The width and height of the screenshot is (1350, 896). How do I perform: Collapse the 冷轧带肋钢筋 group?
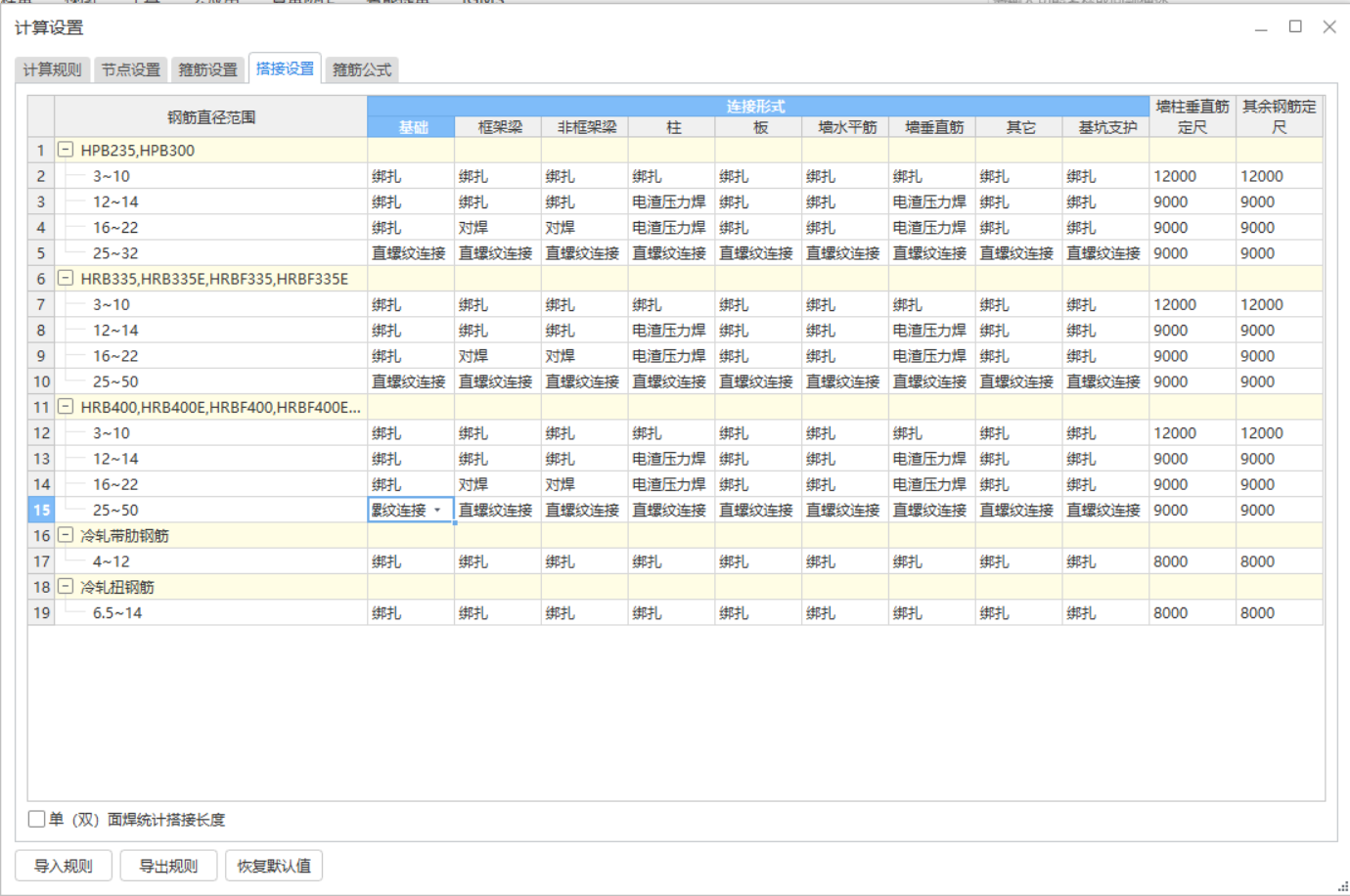click(x=66, y=535)
